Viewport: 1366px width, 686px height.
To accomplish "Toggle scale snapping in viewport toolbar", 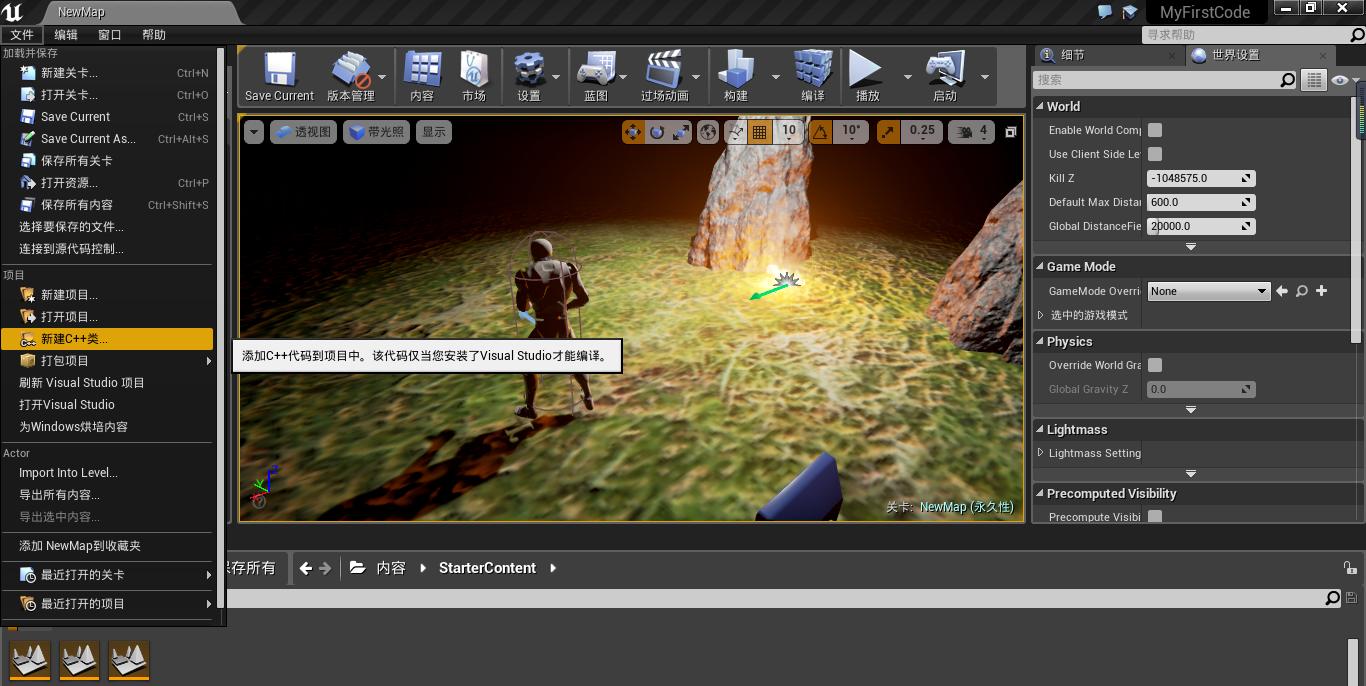I will tap(887, 131).
